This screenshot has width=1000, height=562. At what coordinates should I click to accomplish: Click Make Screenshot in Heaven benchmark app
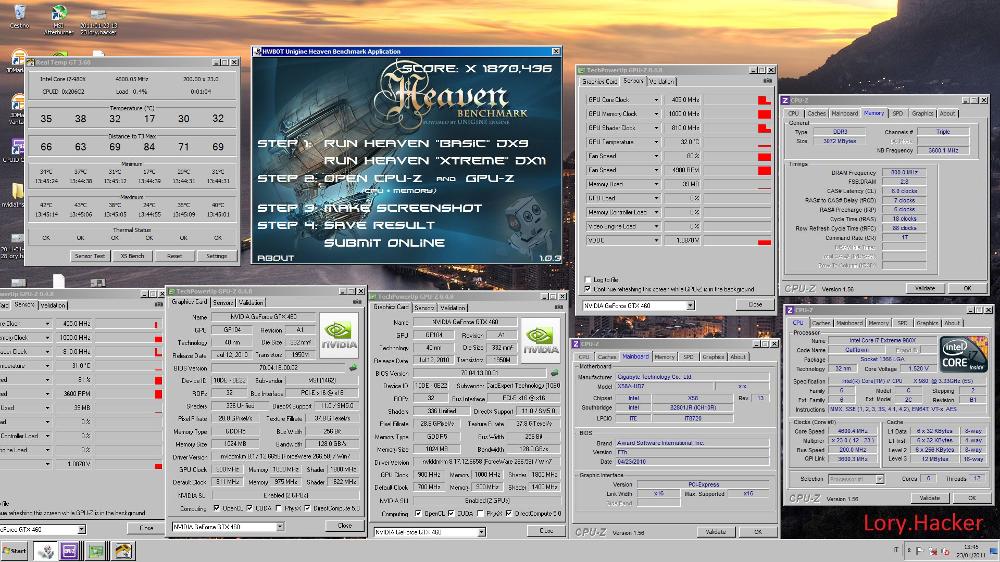[x=403, y=208]
